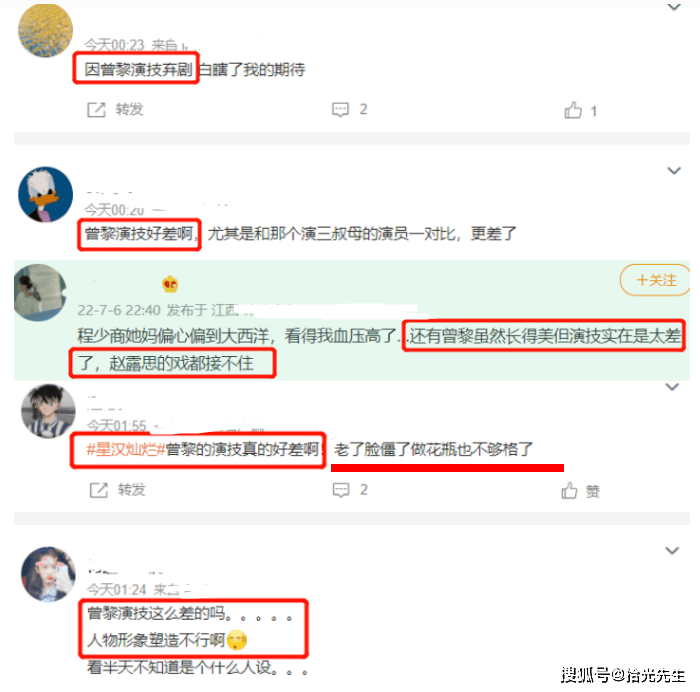Click the crown badge beside username
Image resolution: width=700 pixels, height=692 pixels.
[x=170, y=284]
